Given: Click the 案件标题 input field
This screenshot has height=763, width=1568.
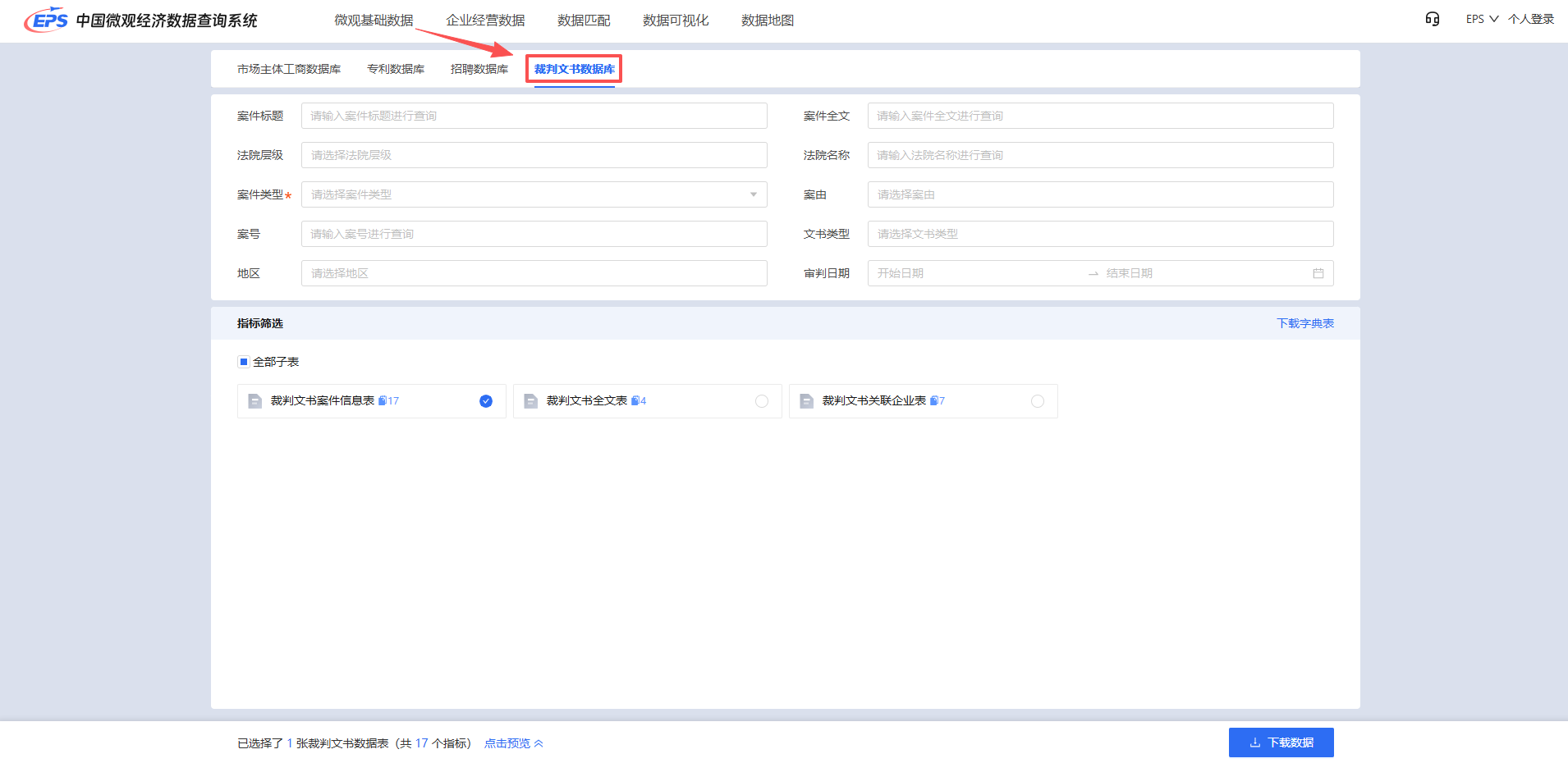Looking at the screenshot, I should point(534,115).
